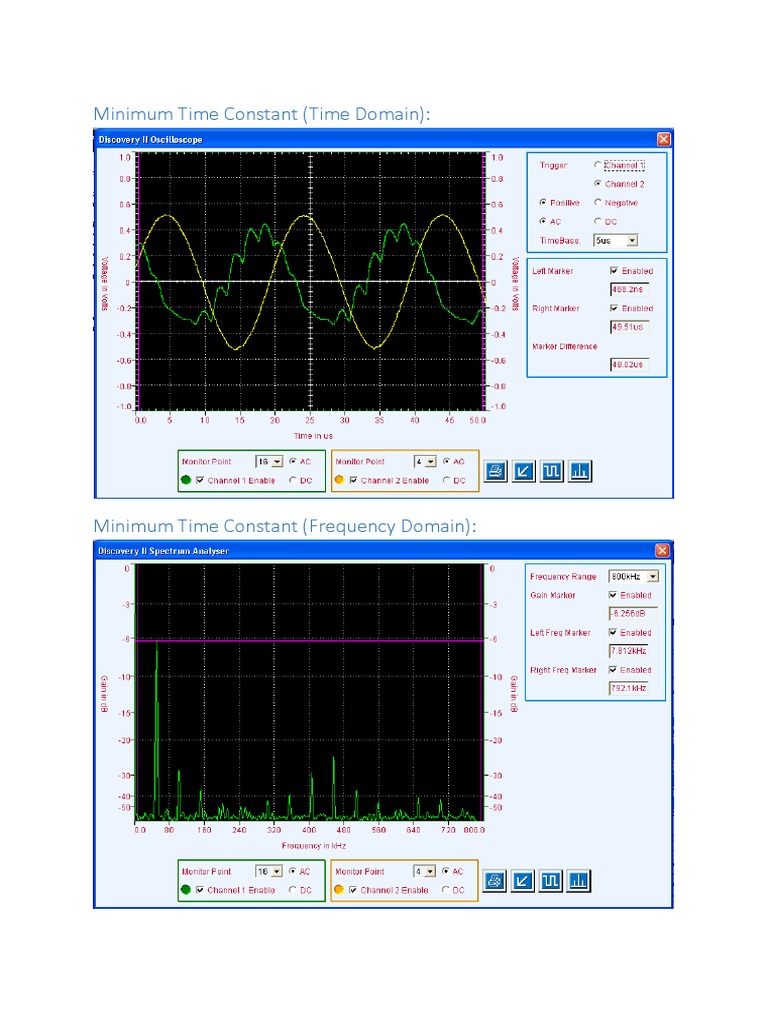This screenshot has height=1024, width=768.
Task: Toggle Channel 2 Enable in Oscilloscope
Action: (x=353, y=480)
